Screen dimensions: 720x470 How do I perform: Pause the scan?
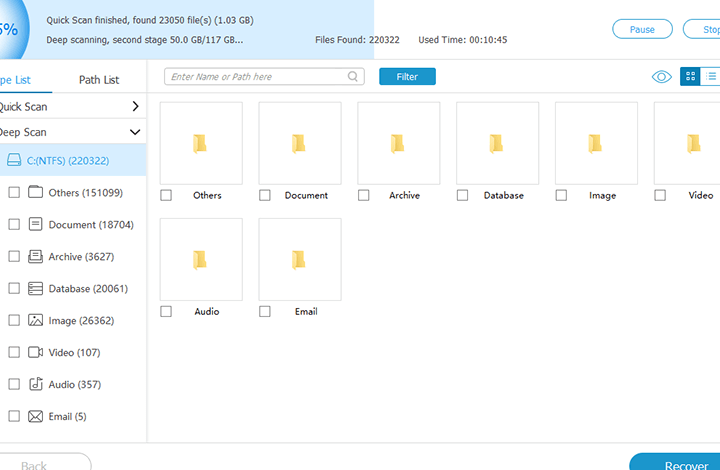coord(642,29)
